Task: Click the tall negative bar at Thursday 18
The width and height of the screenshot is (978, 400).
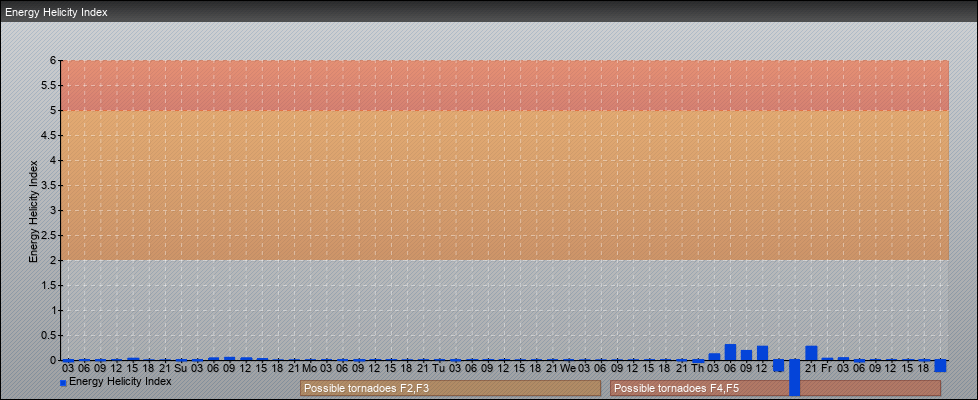Action: coord(795,378)
